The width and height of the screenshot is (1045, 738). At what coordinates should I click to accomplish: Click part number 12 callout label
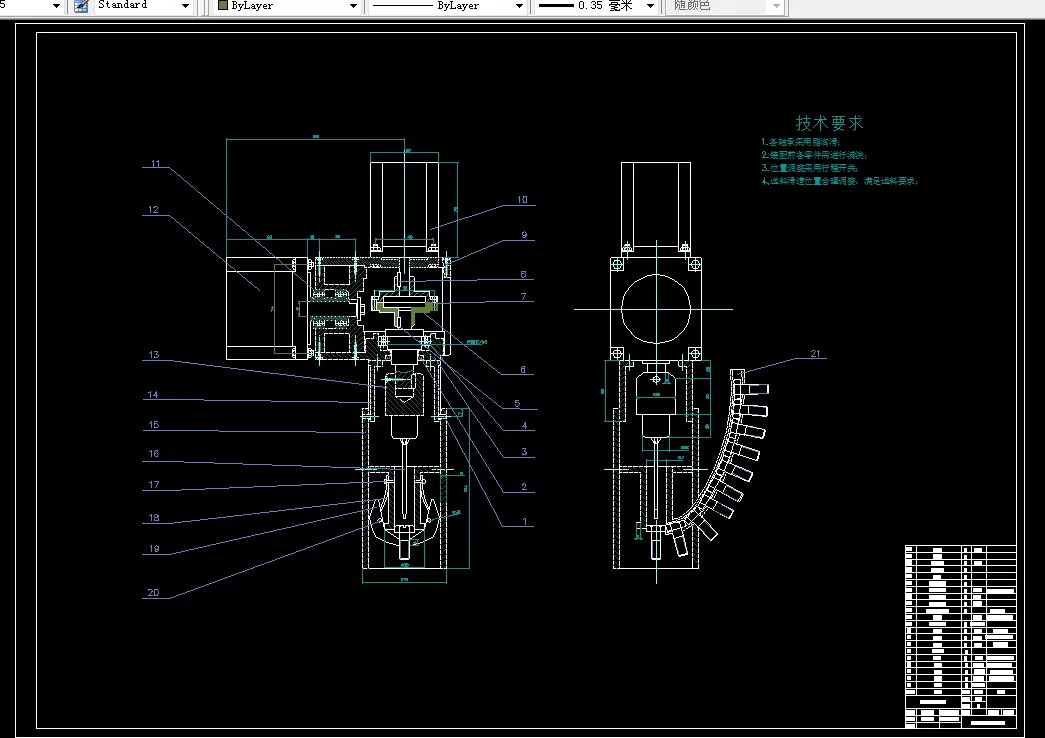point(153,210)
